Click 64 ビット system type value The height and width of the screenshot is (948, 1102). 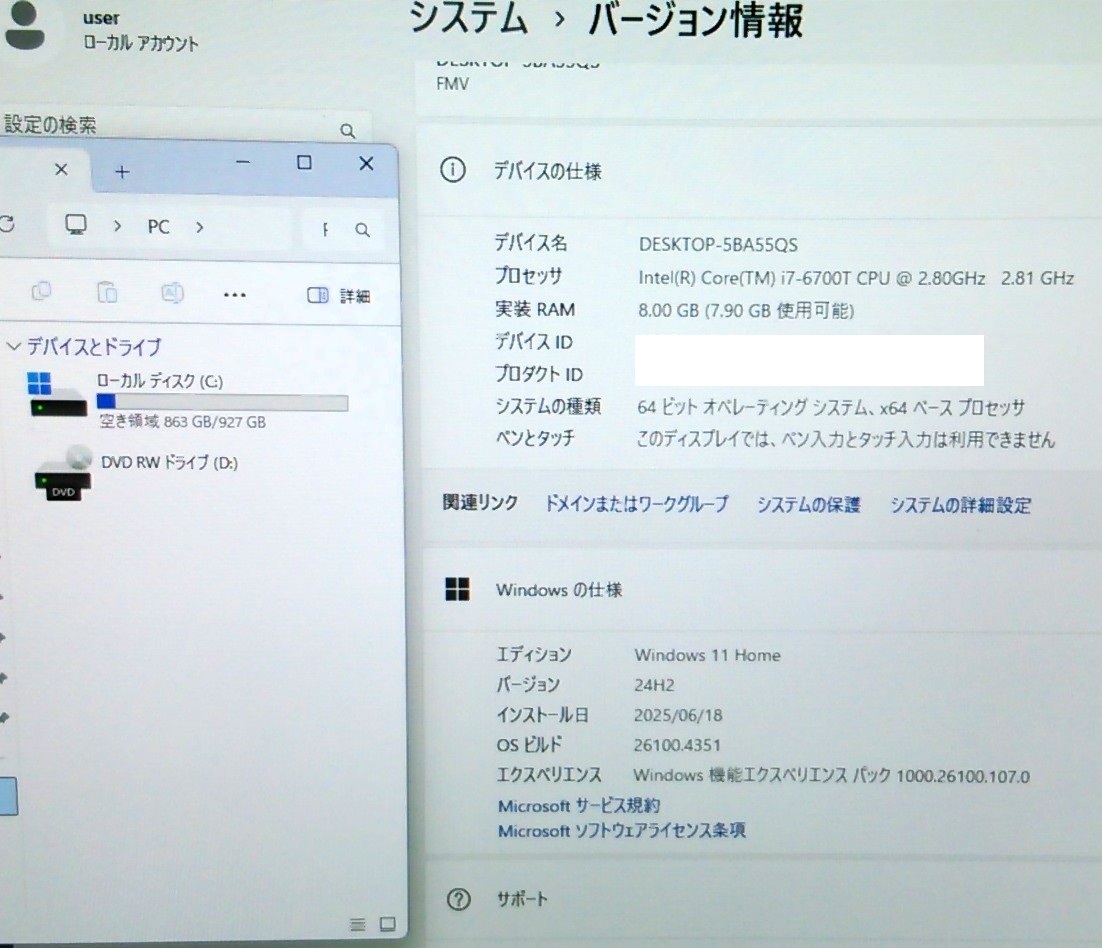831,408
